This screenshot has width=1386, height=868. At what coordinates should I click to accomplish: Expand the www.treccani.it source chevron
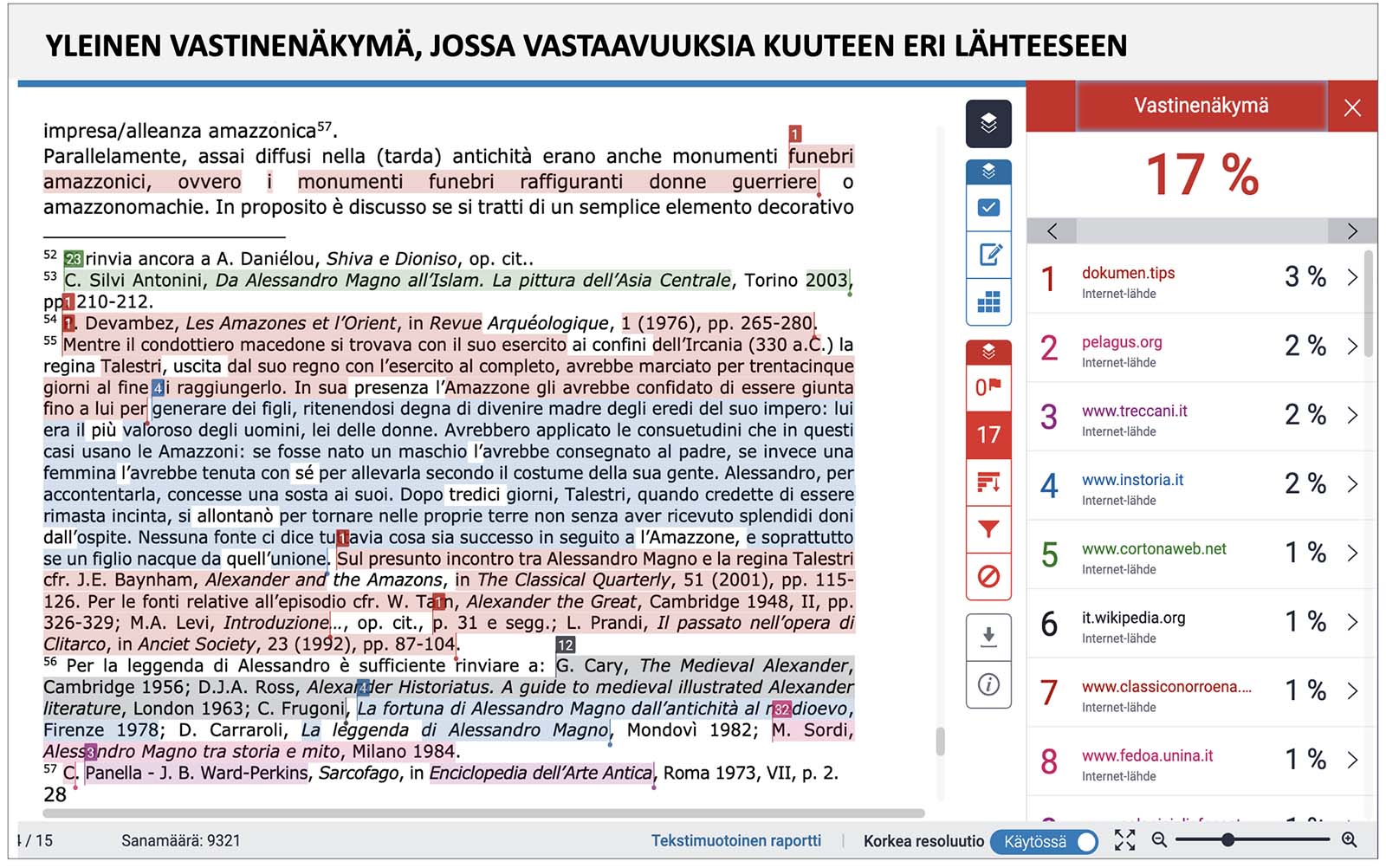click(x=1352, y=415)
